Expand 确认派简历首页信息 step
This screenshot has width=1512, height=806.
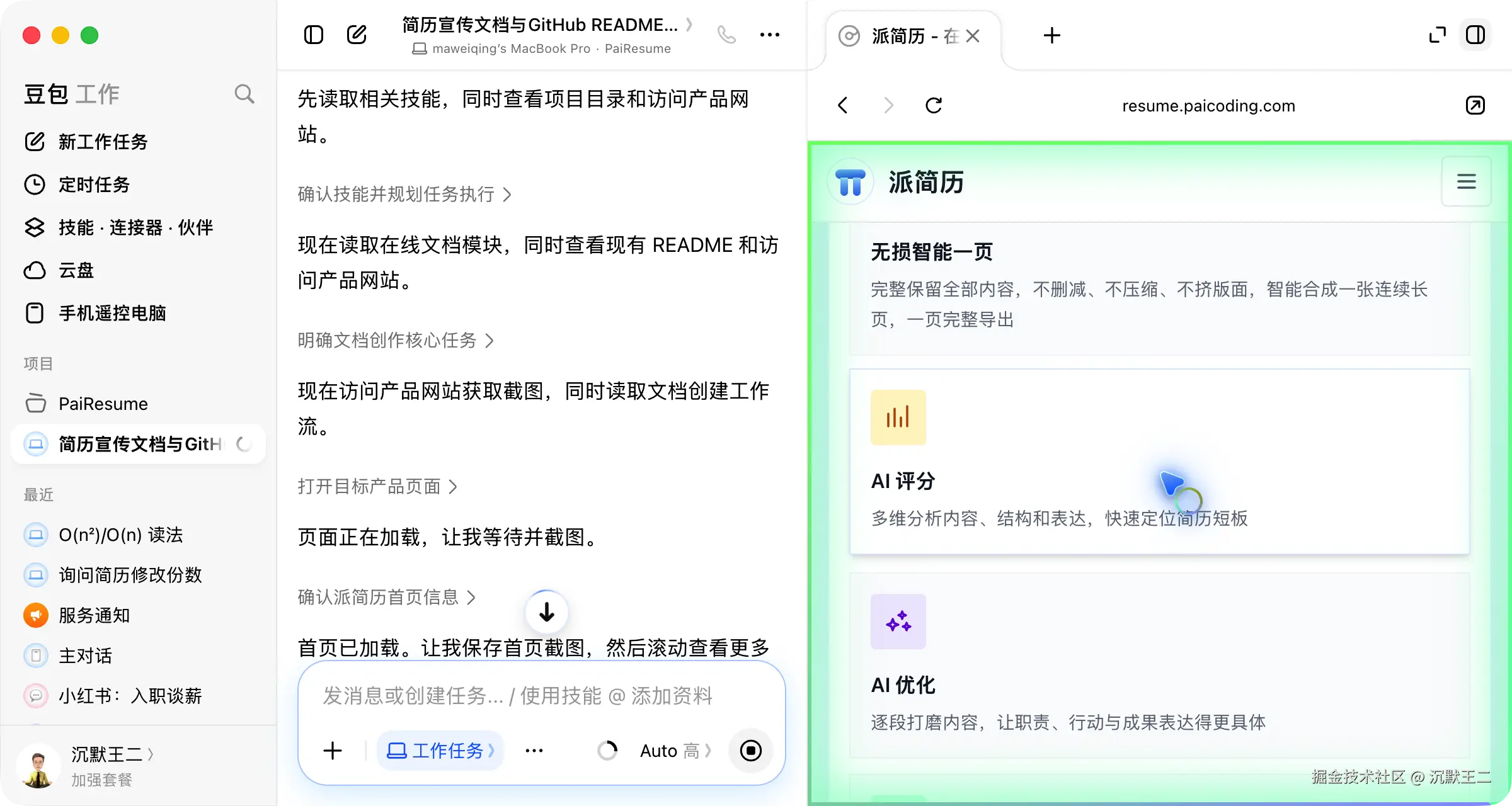coord(387,597)
